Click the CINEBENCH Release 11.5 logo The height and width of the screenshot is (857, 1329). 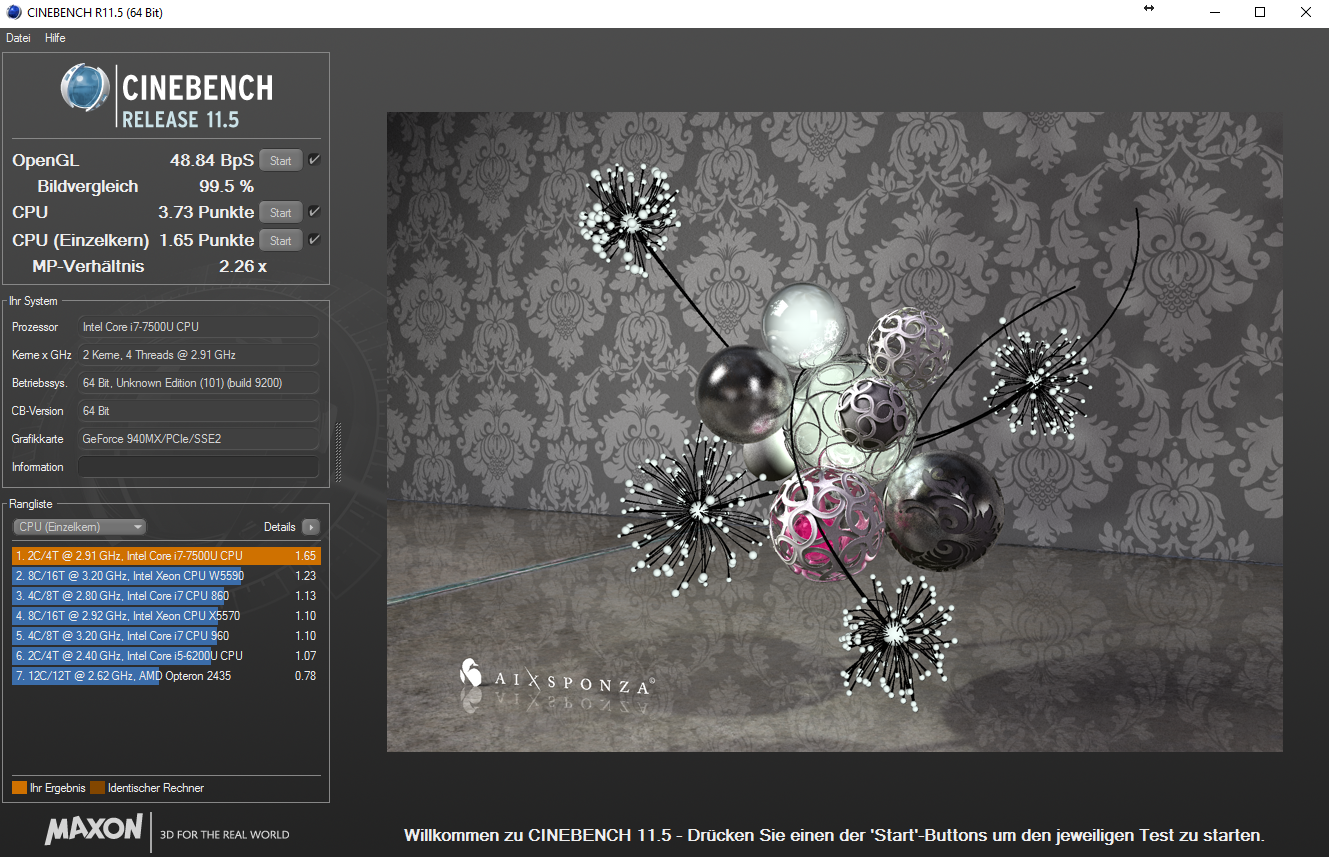click(166, 95)
